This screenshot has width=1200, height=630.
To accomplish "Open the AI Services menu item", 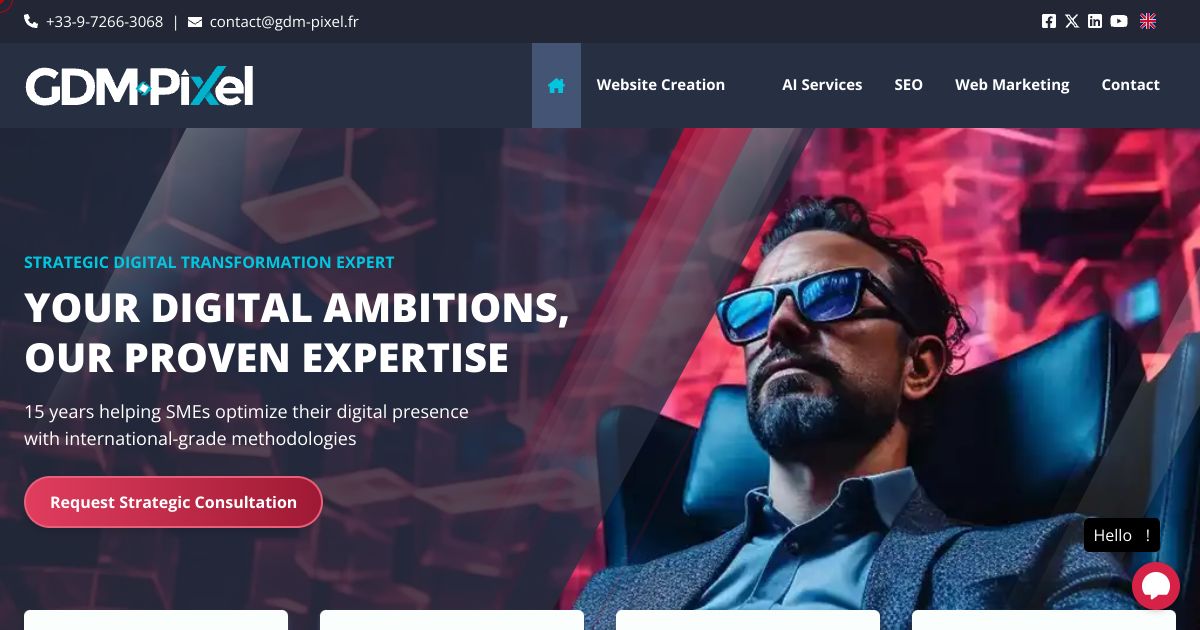I will click(x=822, y=85).
